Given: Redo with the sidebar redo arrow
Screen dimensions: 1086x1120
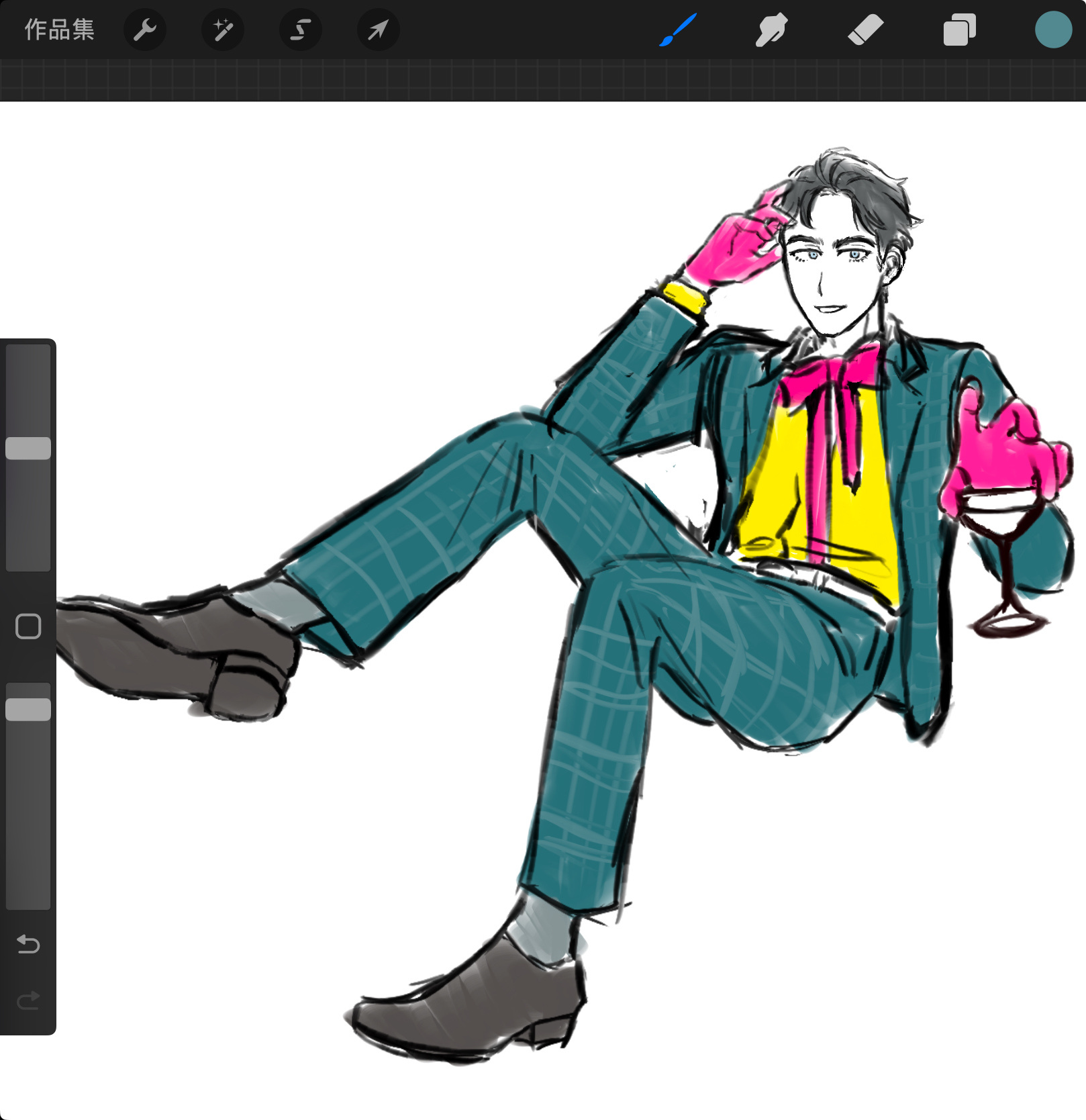Looking at the screenshot, I should [28, 1001].
